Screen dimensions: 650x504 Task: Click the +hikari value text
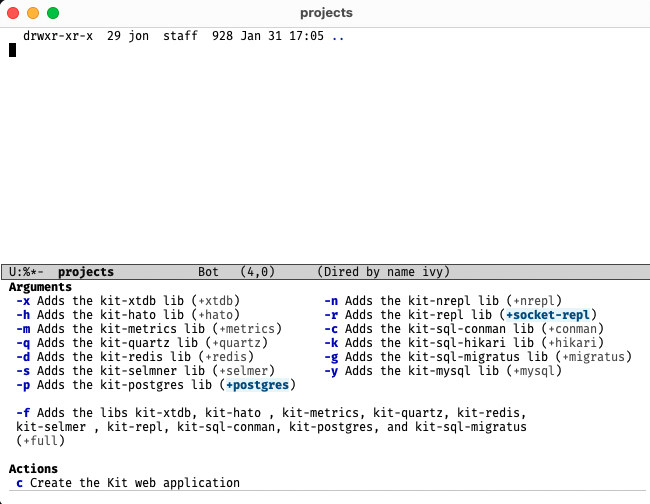point(572,343)
